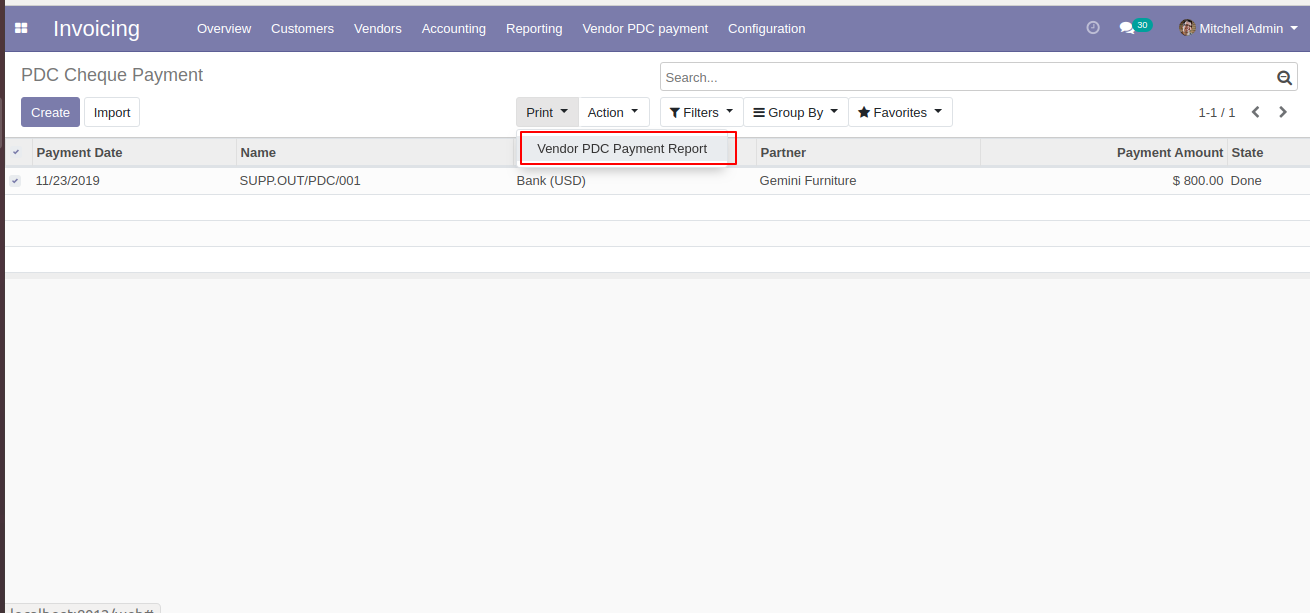Open Mitchell Admin user menu
Viewport: 1310px width, 613px height.
[x=1238, y=28]
